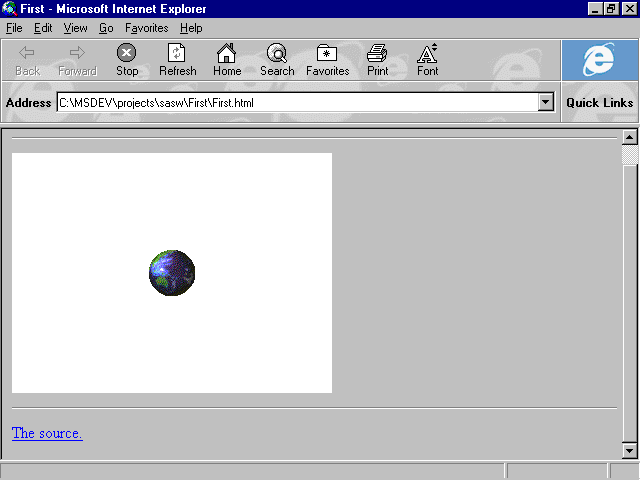Image resolution: width=640 pixels, height=480 pixels.
Task: Go to the Home page
Action: [x=227, y=60]
